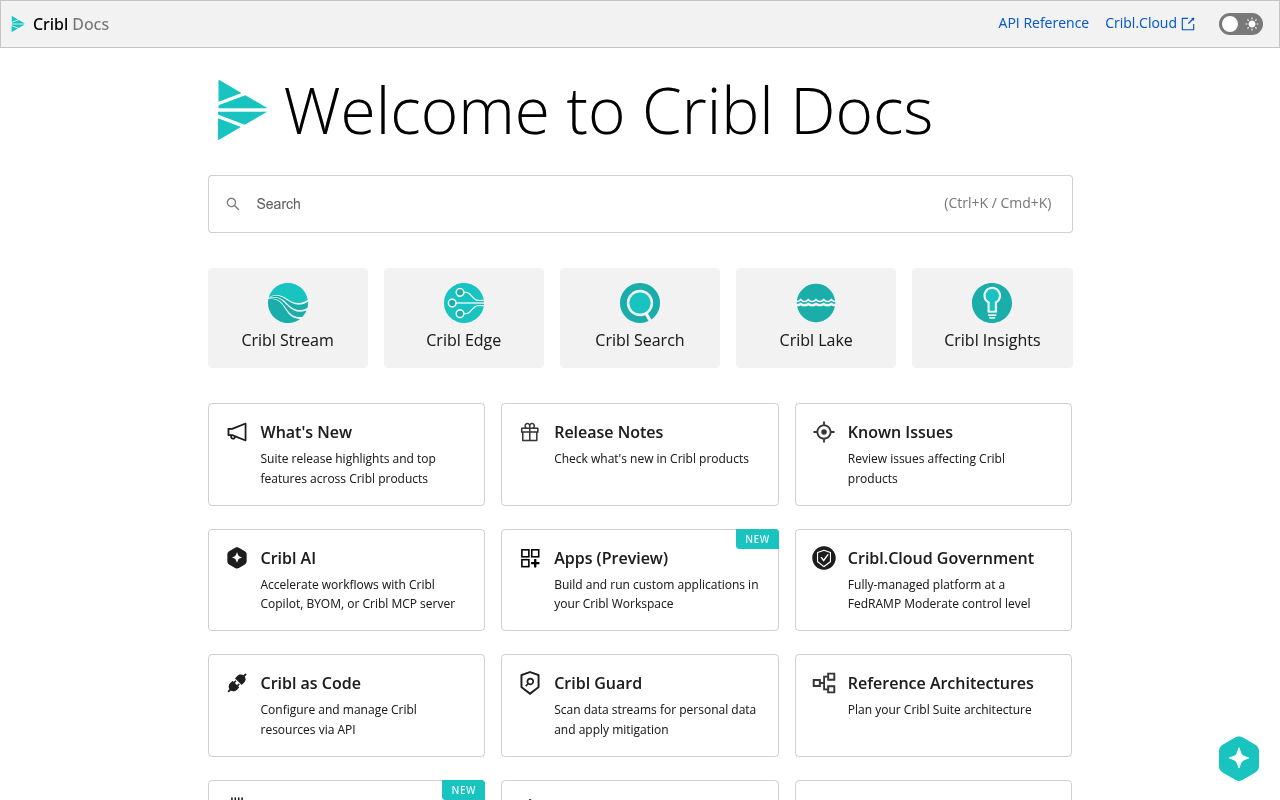Open the Cribl Insights product tile
This screenshot has height=800, width=1280.
coord(992,318)
